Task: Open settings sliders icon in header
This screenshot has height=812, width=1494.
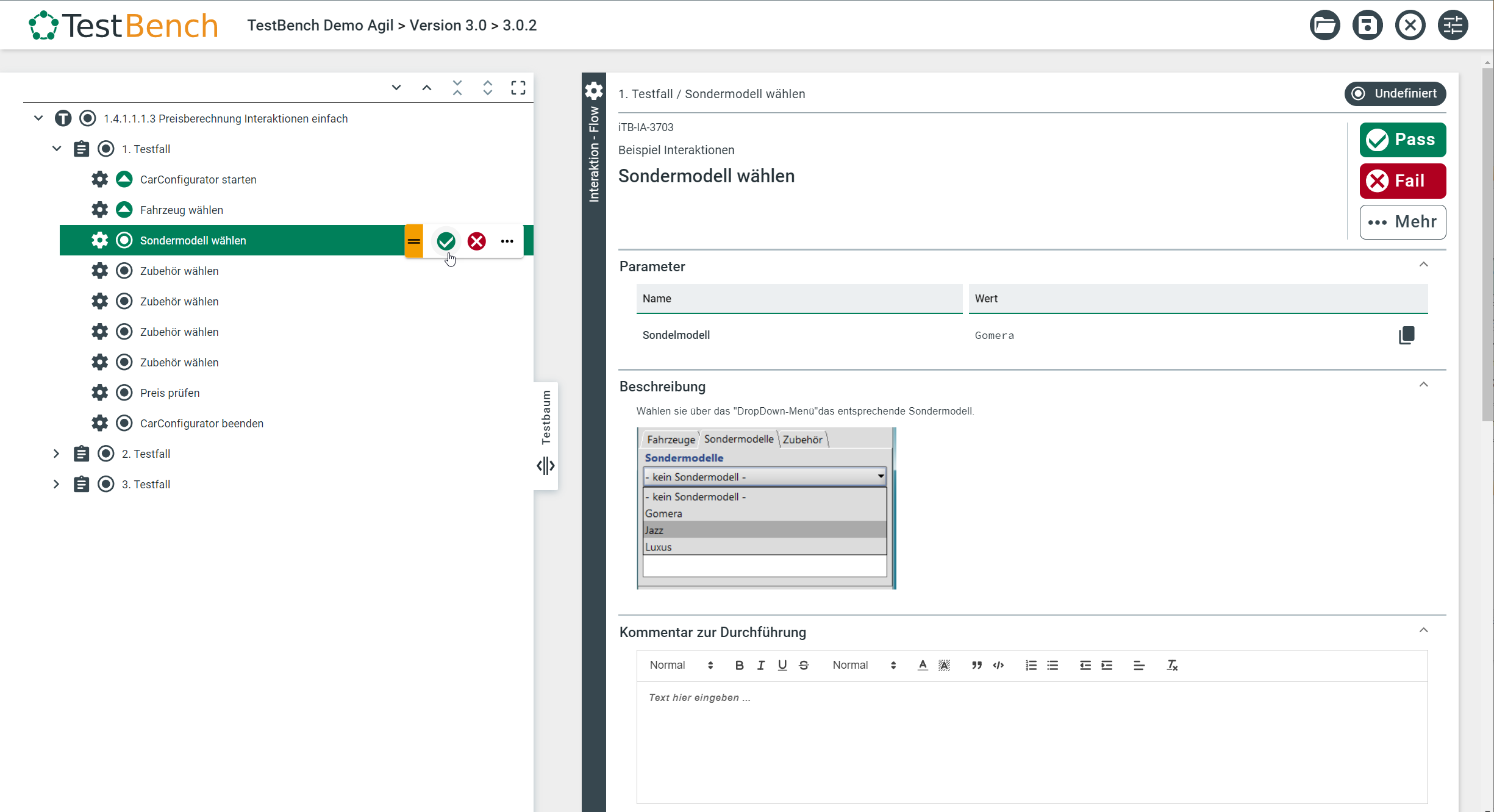Action: 1453,26
